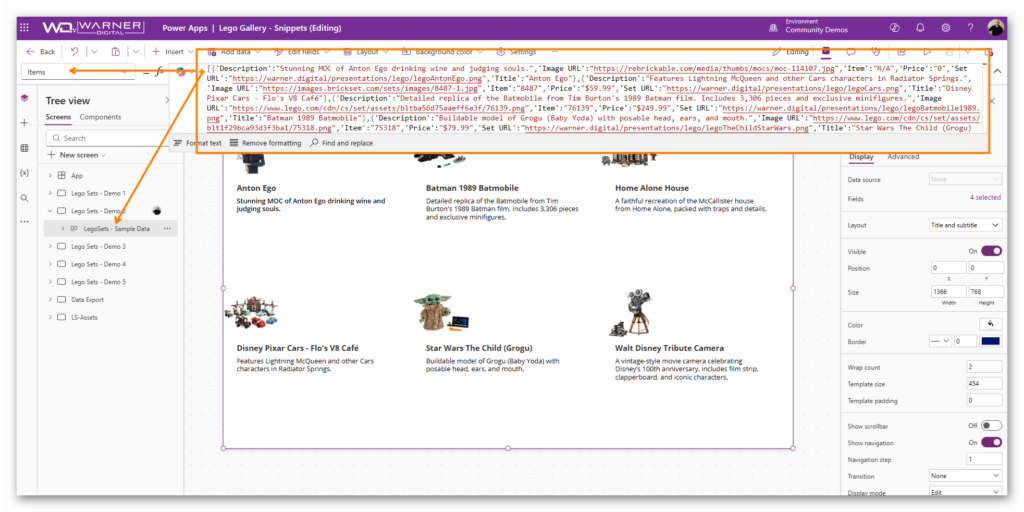Viewport: 1024px width, 512px height.
Task: Open the Add data menu
Action: coord(233,52)
